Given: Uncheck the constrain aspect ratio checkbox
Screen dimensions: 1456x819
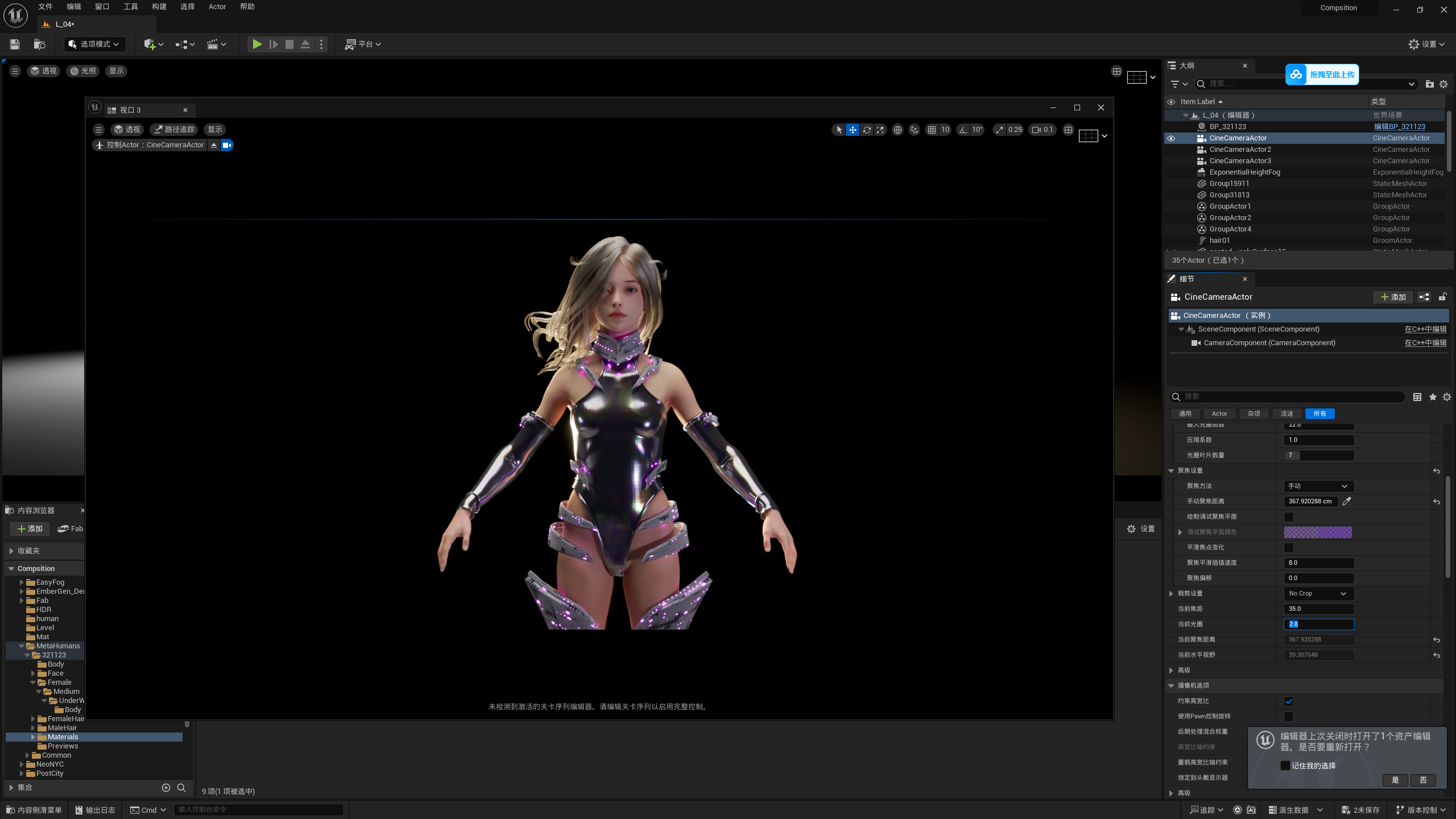Looking at the screenshot, I should tap(1289, 701).
